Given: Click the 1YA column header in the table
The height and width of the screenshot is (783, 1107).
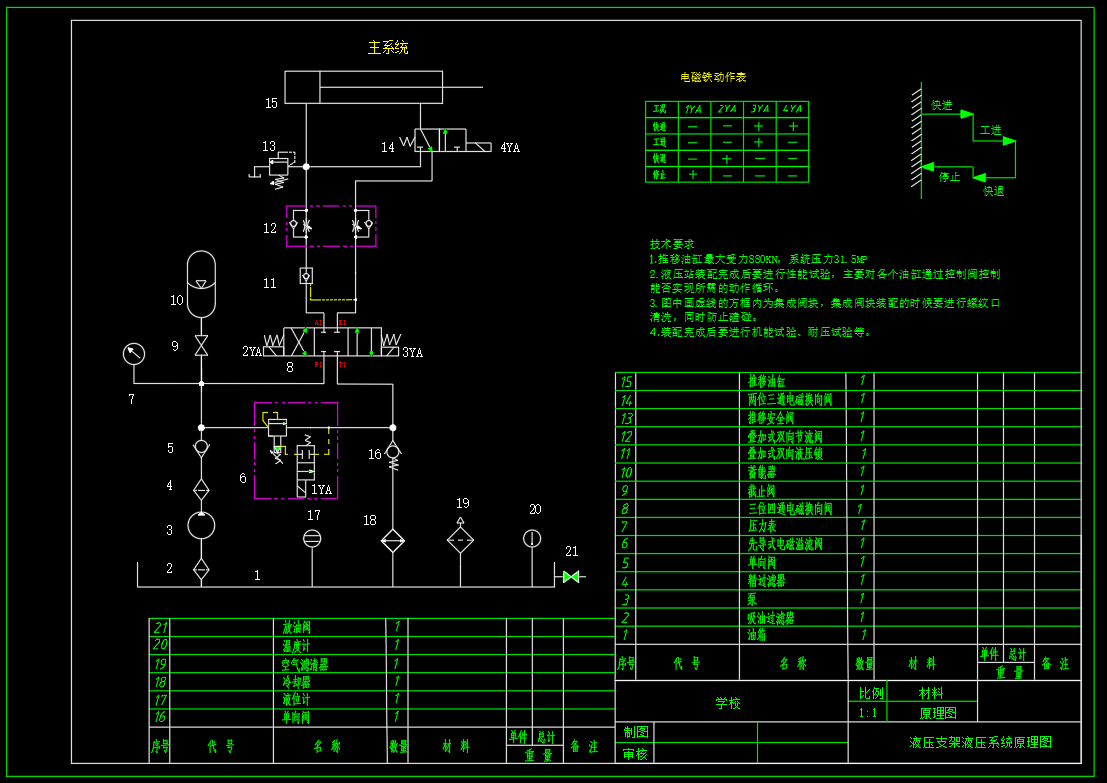Looking at the screenshot, I should (x=693, y=109).
